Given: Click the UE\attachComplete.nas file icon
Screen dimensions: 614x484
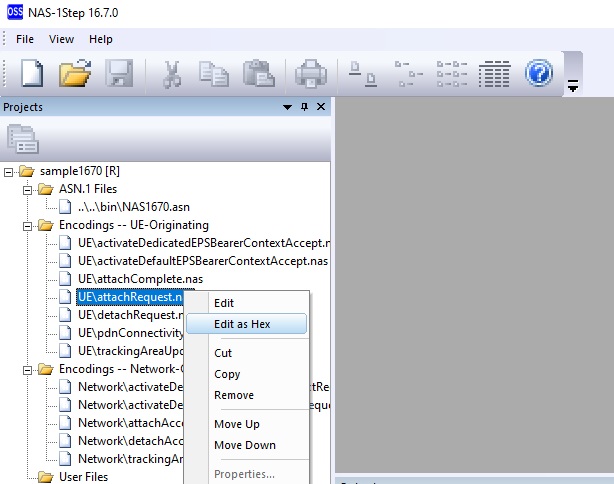Looking at the screenshot, I should click(65, 279).
